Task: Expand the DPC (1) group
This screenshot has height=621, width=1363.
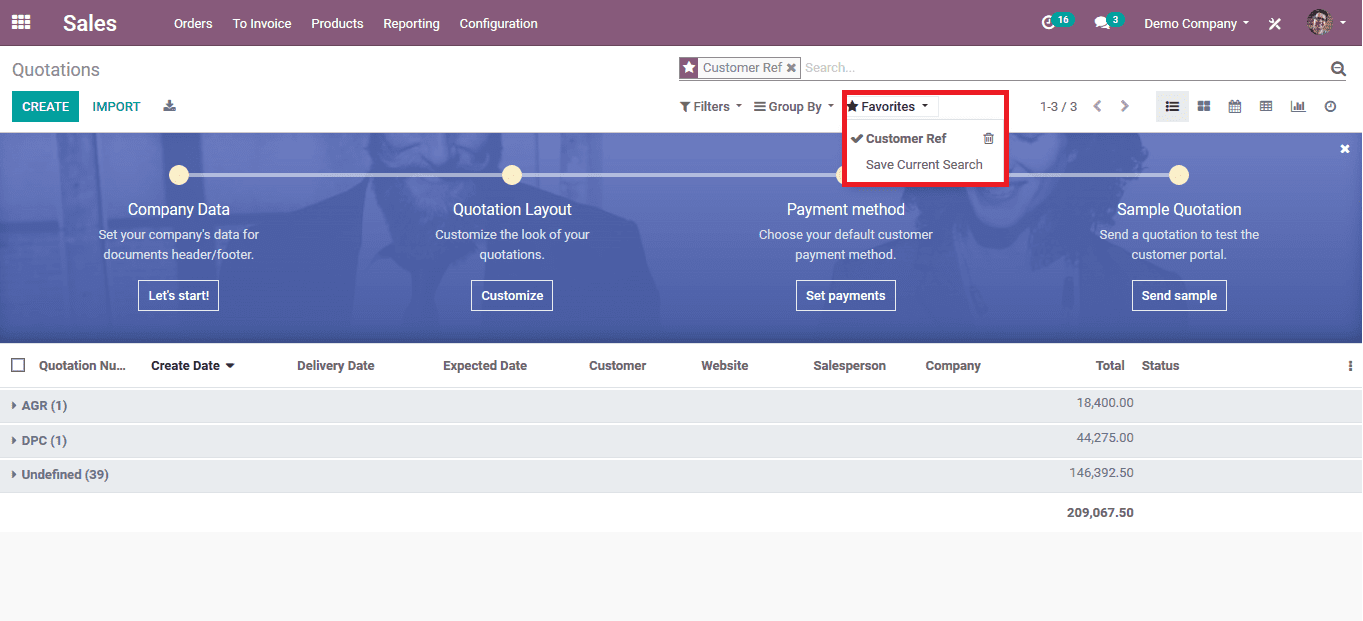Action: click(40, 440)
